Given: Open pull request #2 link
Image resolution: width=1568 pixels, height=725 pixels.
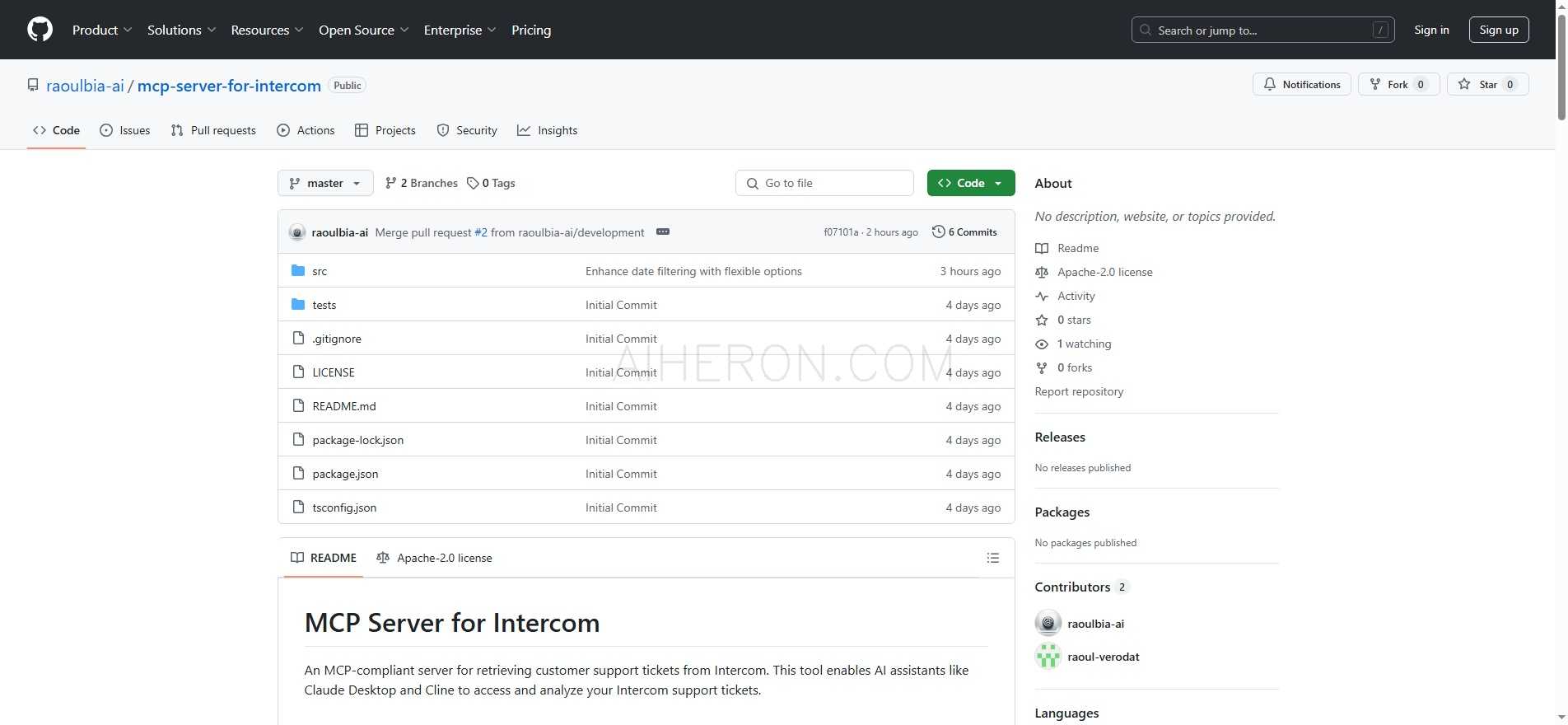Looking at the screenshot, I should (x=481, y=232).
